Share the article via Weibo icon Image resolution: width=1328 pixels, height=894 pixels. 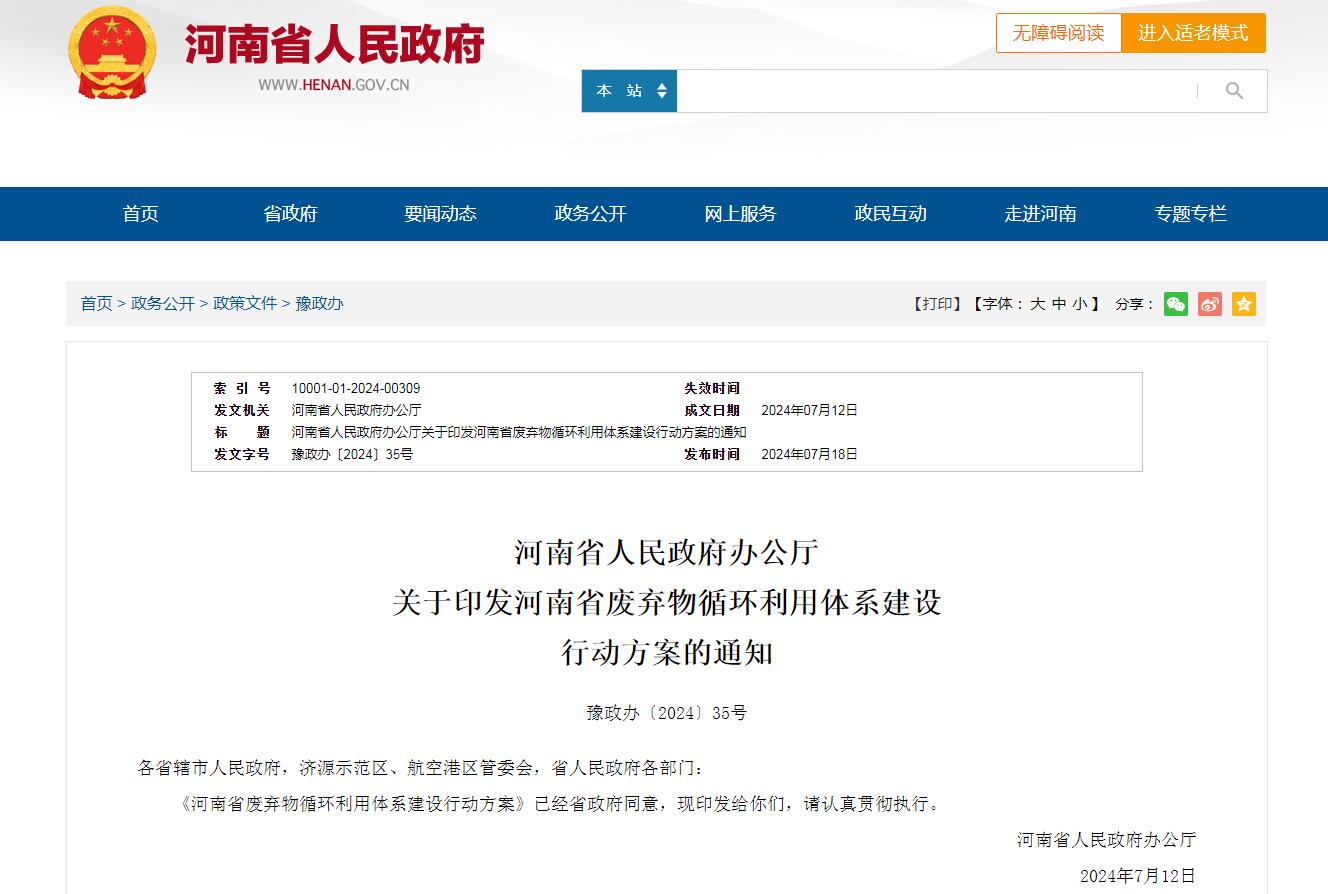coord(1209,304)
